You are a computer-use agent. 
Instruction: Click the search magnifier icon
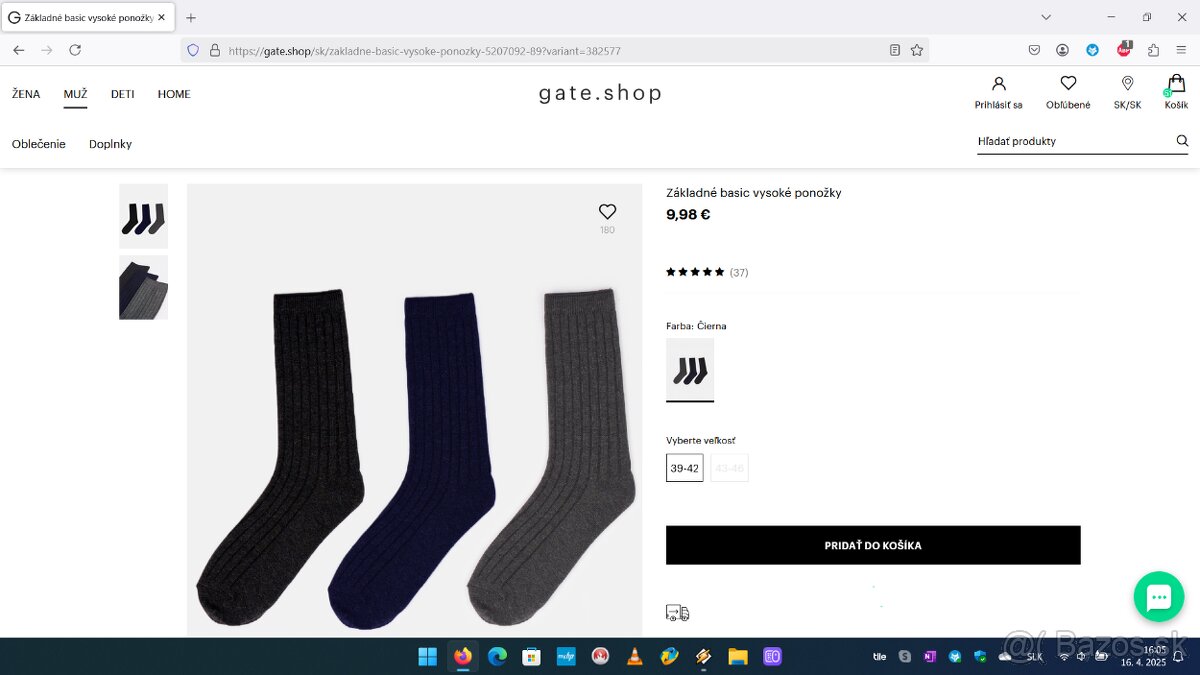coord(1182,141)
